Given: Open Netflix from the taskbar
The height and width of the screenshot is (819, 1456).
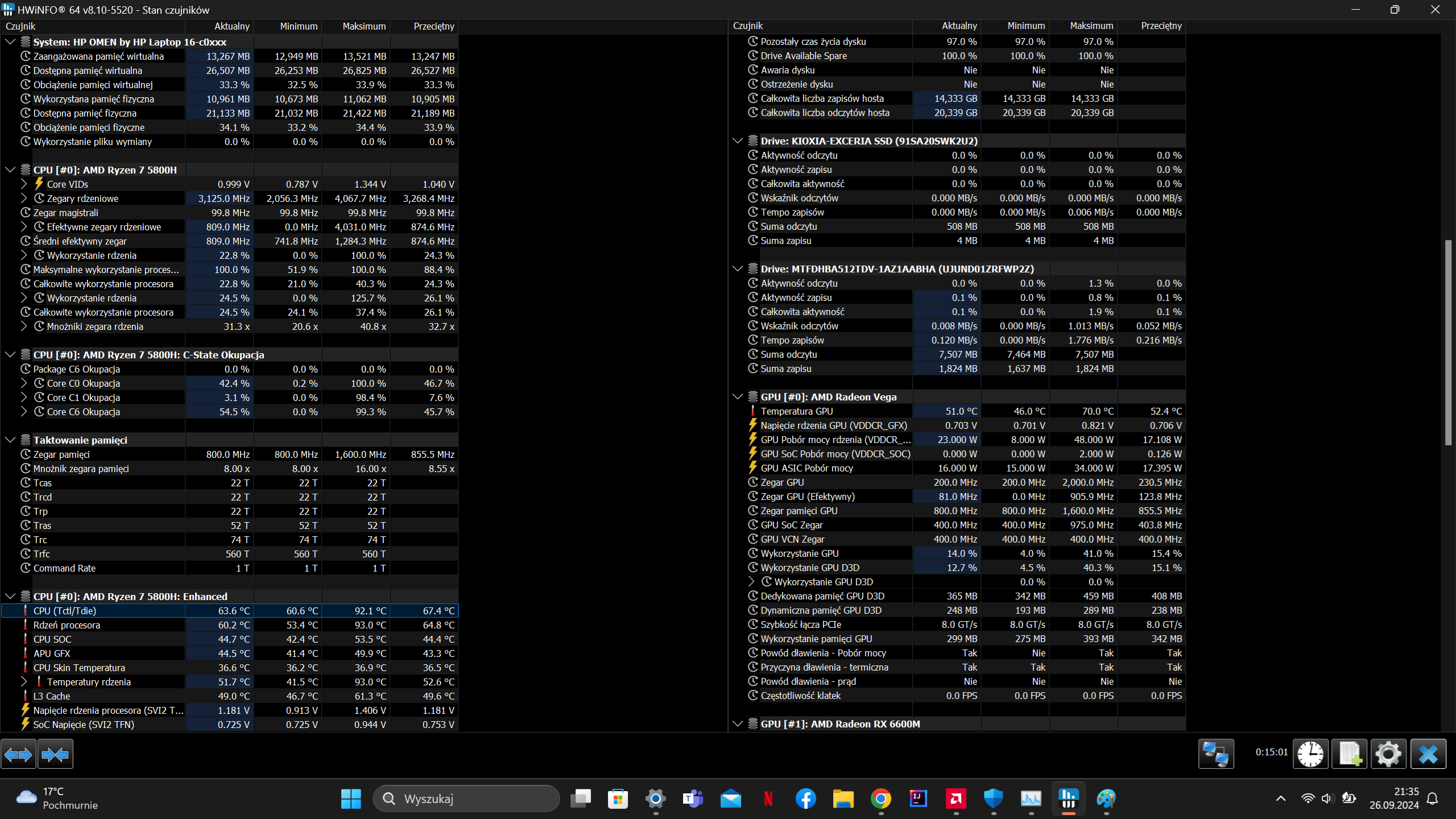Looking at the screenshot, I should (x=768, y=799).
